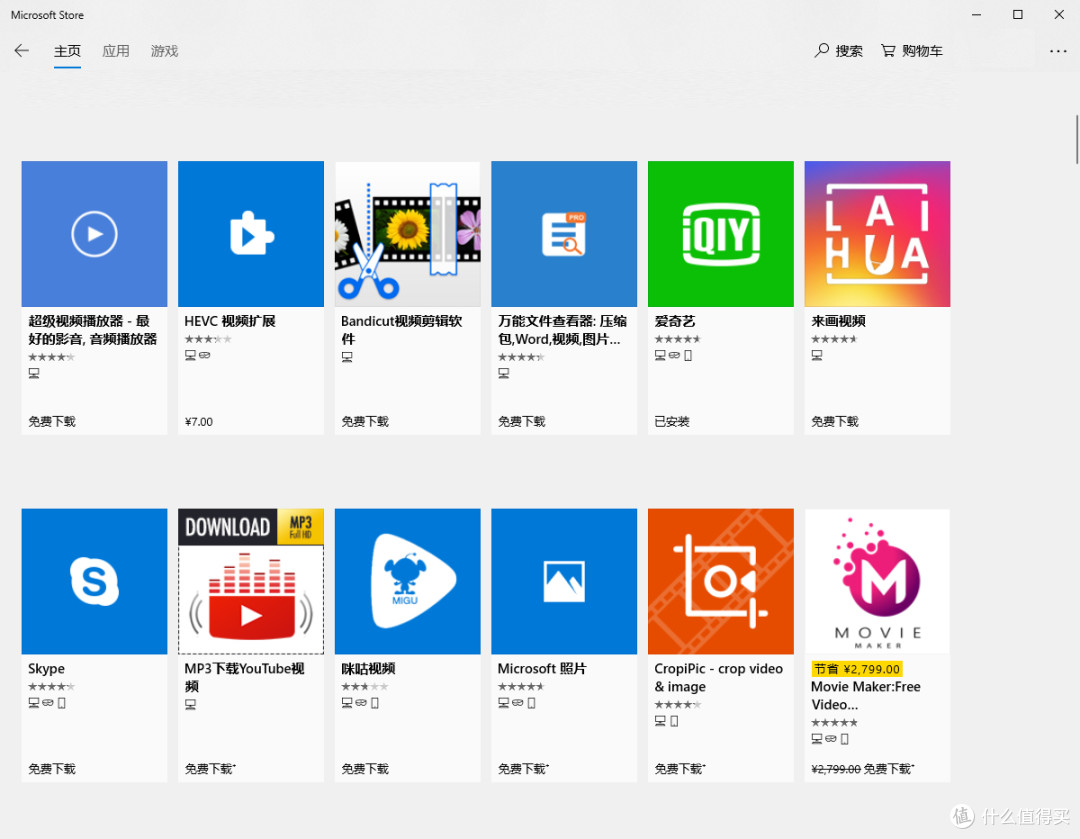Open the orange CropiPic app icon

point(720,581)
